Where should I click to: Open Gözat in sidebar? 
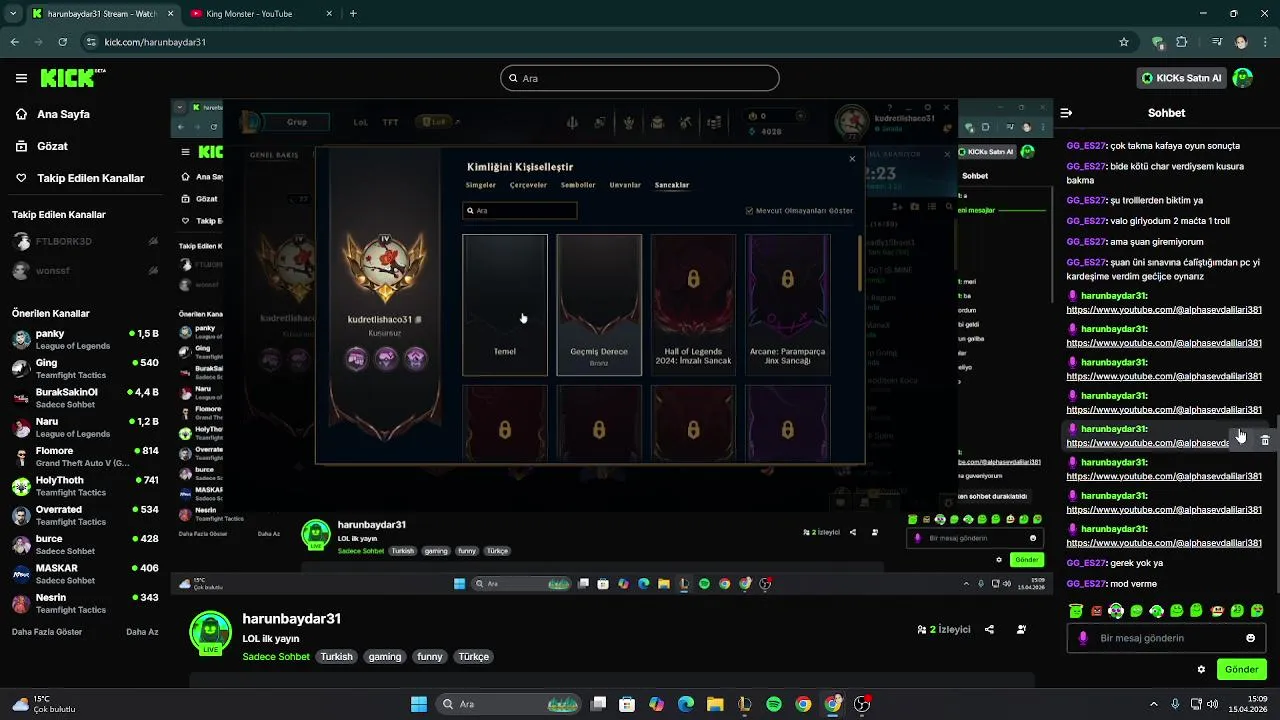[x=52, y=146]
